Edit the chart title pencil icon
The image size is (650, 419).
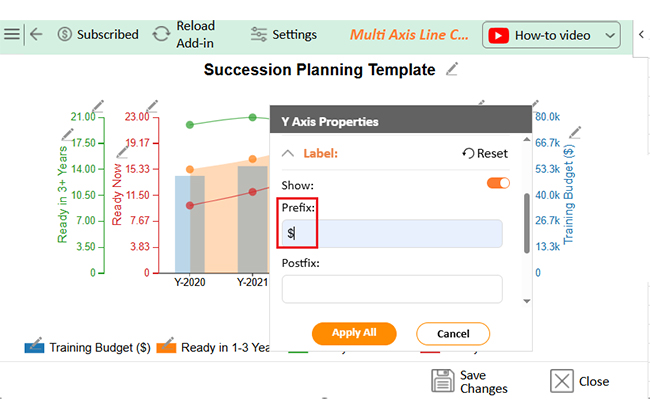(x=453, y=69)
